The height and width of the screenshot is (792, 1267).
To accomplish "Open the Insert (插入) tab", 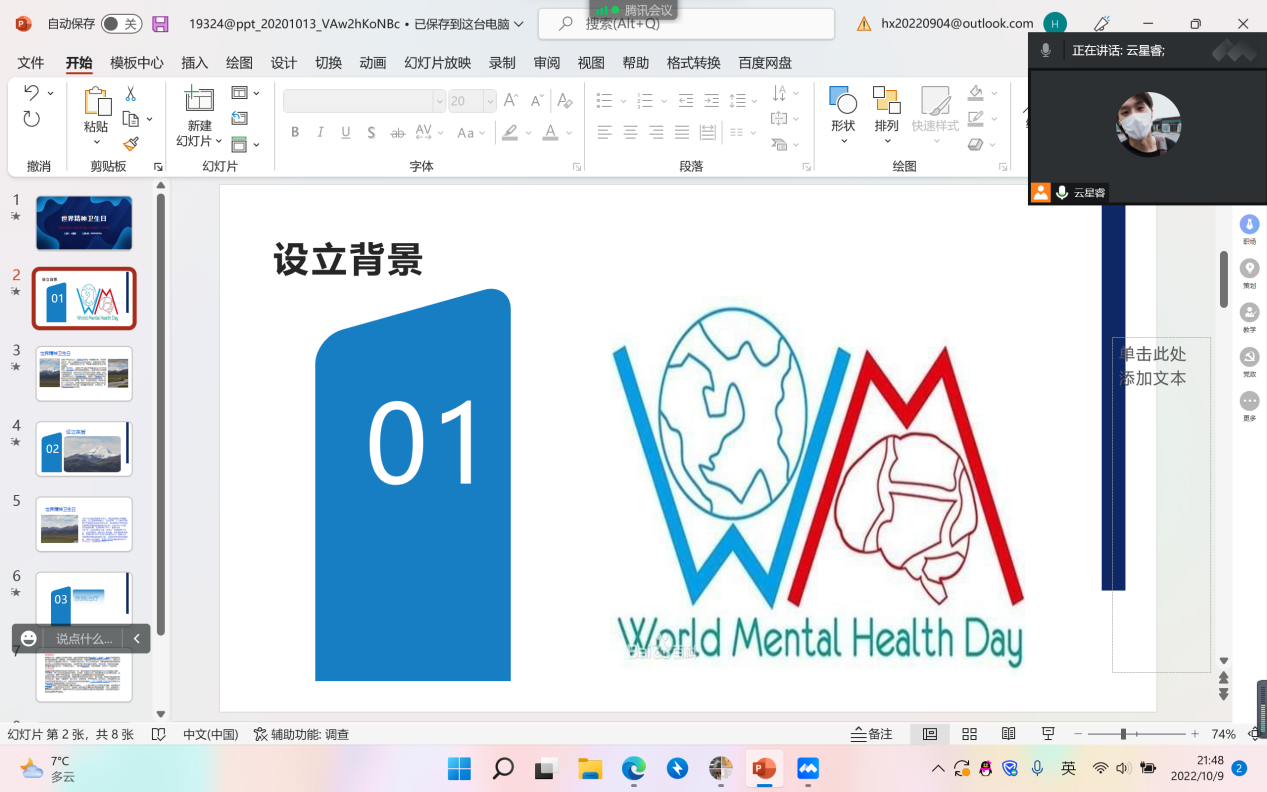I will click(195, 63).
